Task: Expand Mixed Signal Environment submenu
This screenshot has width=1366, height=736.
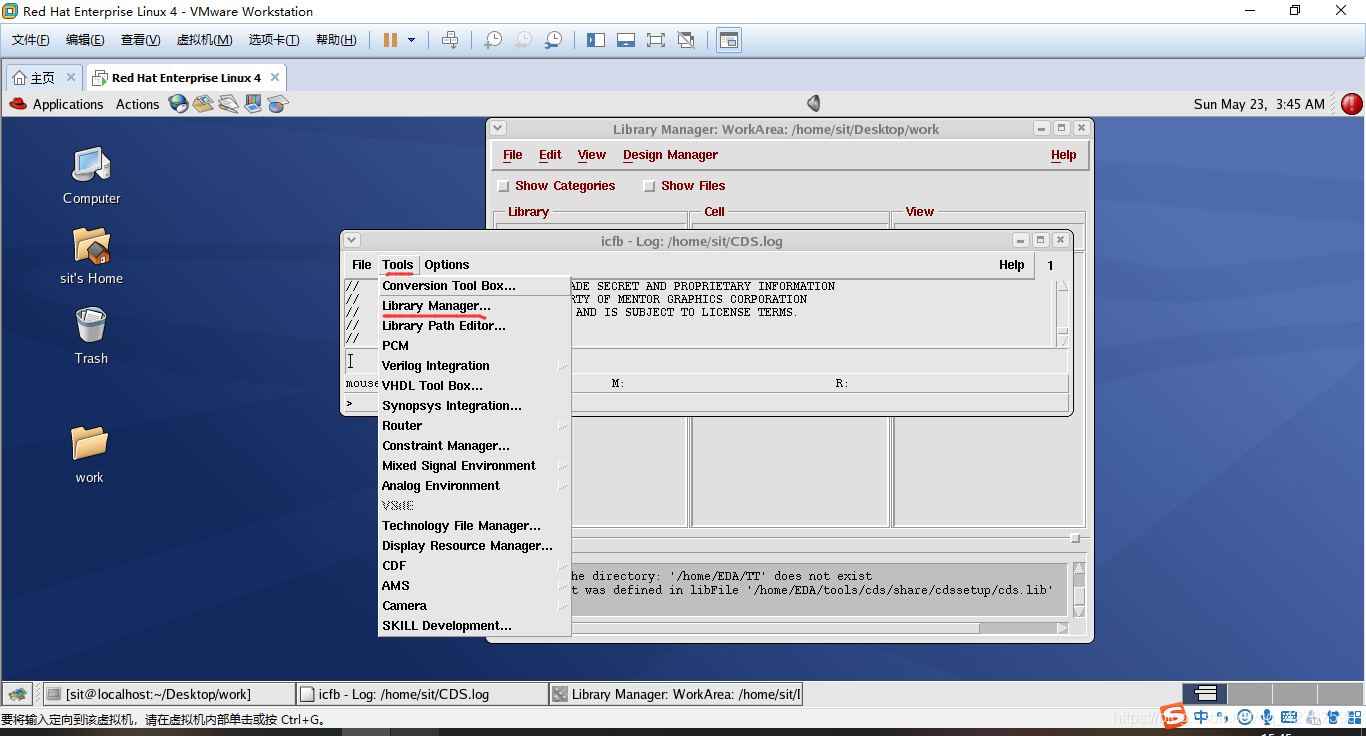Action: click(474, 466)
